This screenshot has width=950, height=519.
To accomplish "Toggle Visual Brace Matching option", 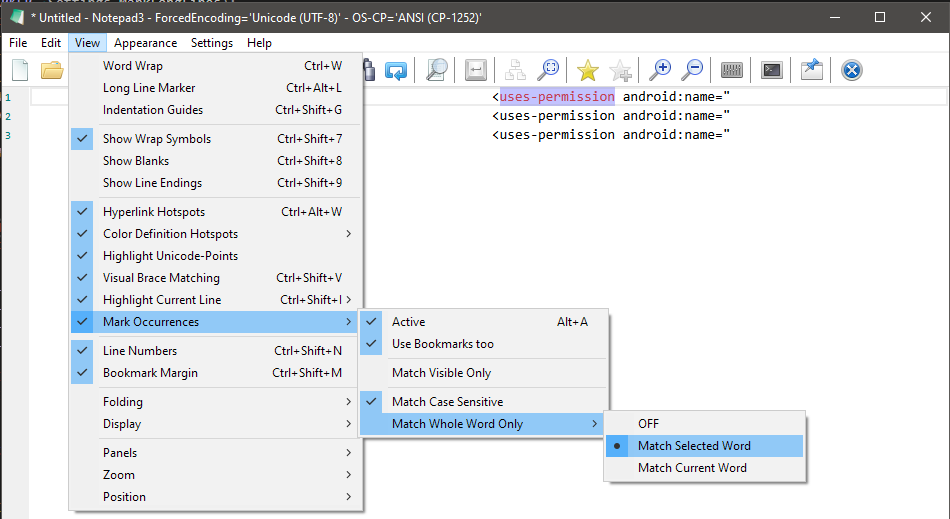I will click(x=216, y=278).
